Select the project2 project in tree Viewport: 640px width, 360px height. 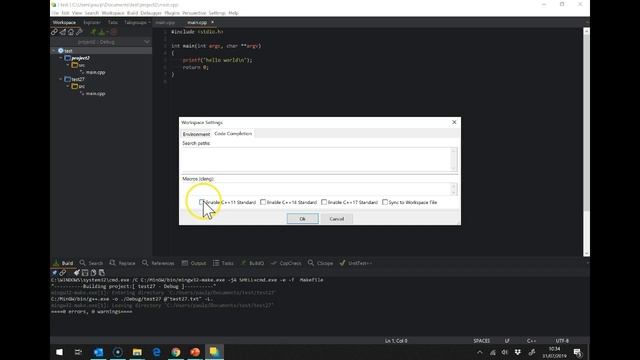click(80, 58)
